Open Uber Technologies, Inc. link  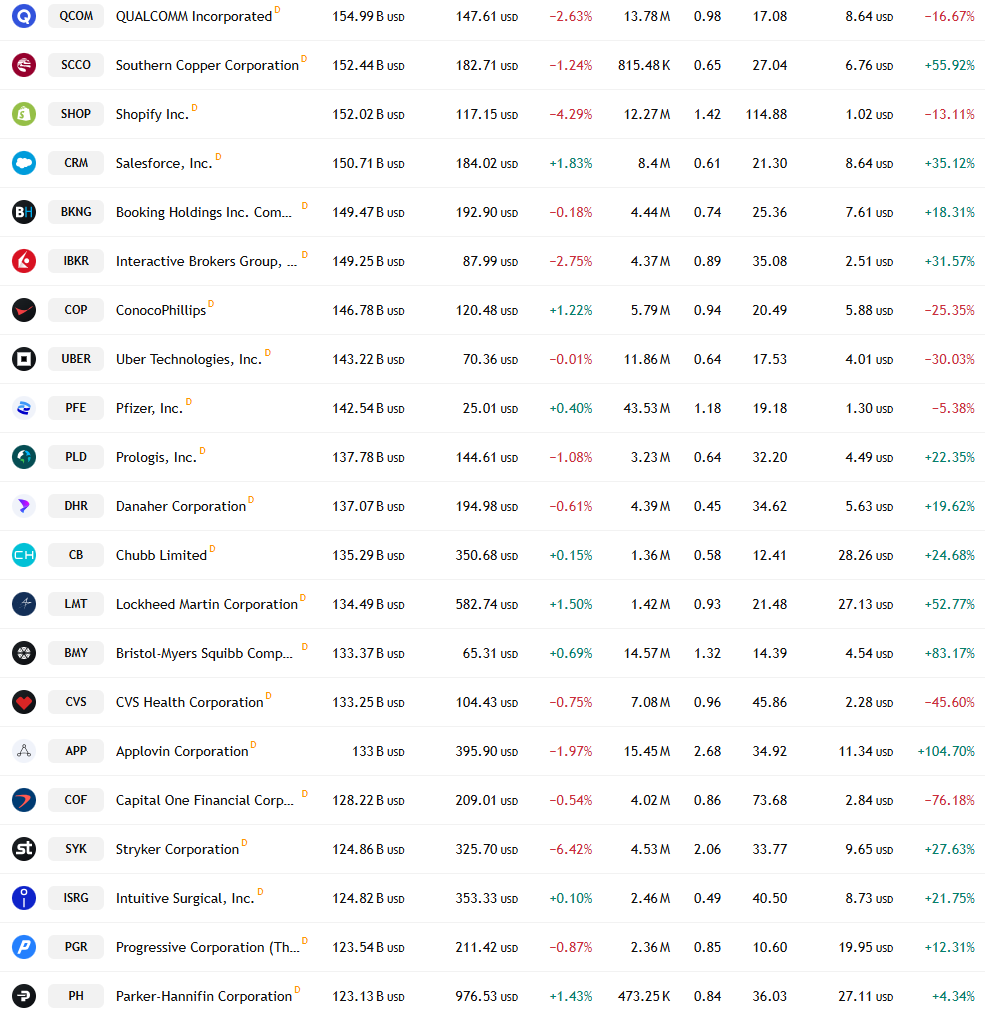[x=189, y=360]
